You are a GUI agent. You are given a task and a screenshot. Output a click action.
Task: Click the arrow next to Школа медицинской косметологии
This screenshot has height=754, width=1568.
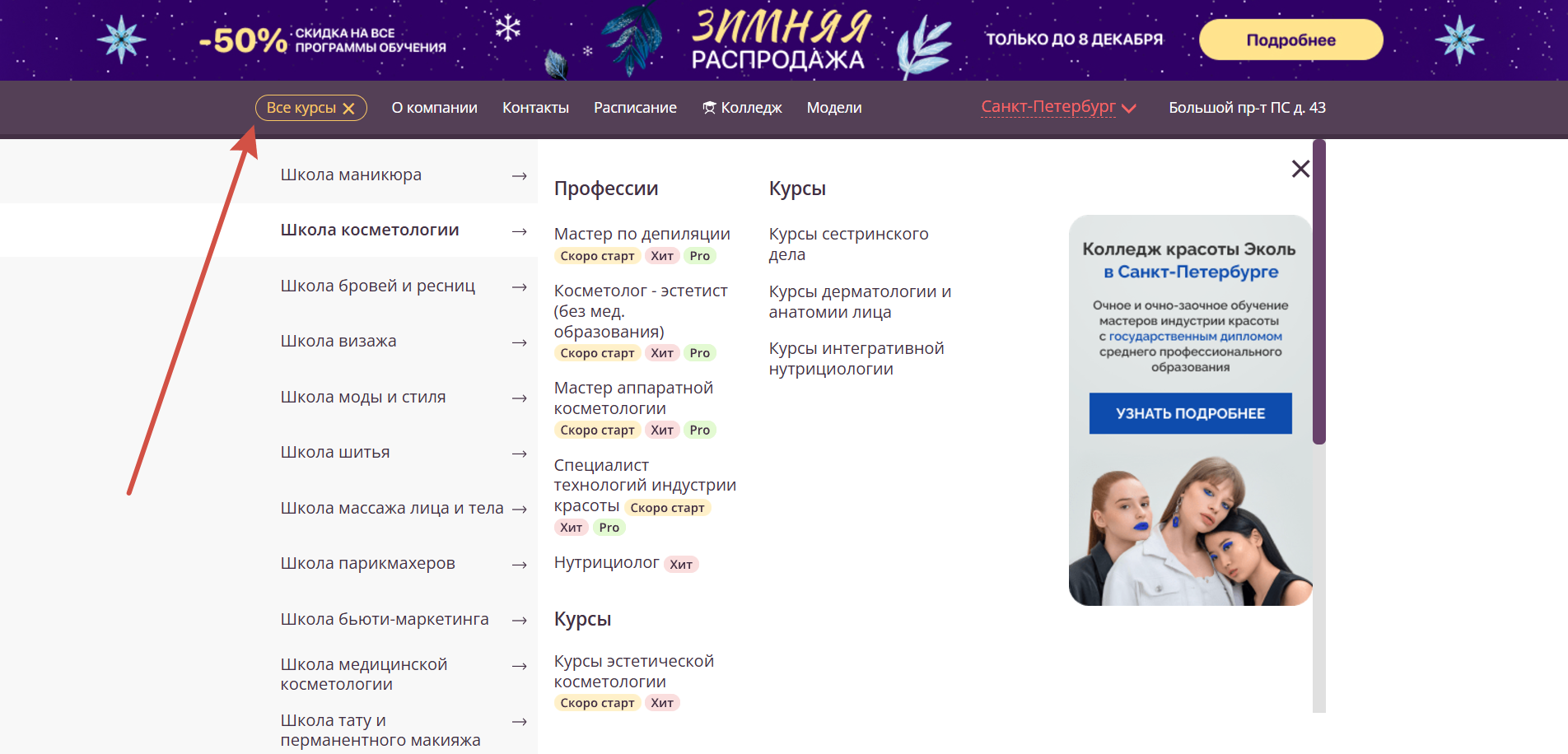click(519, 666)
